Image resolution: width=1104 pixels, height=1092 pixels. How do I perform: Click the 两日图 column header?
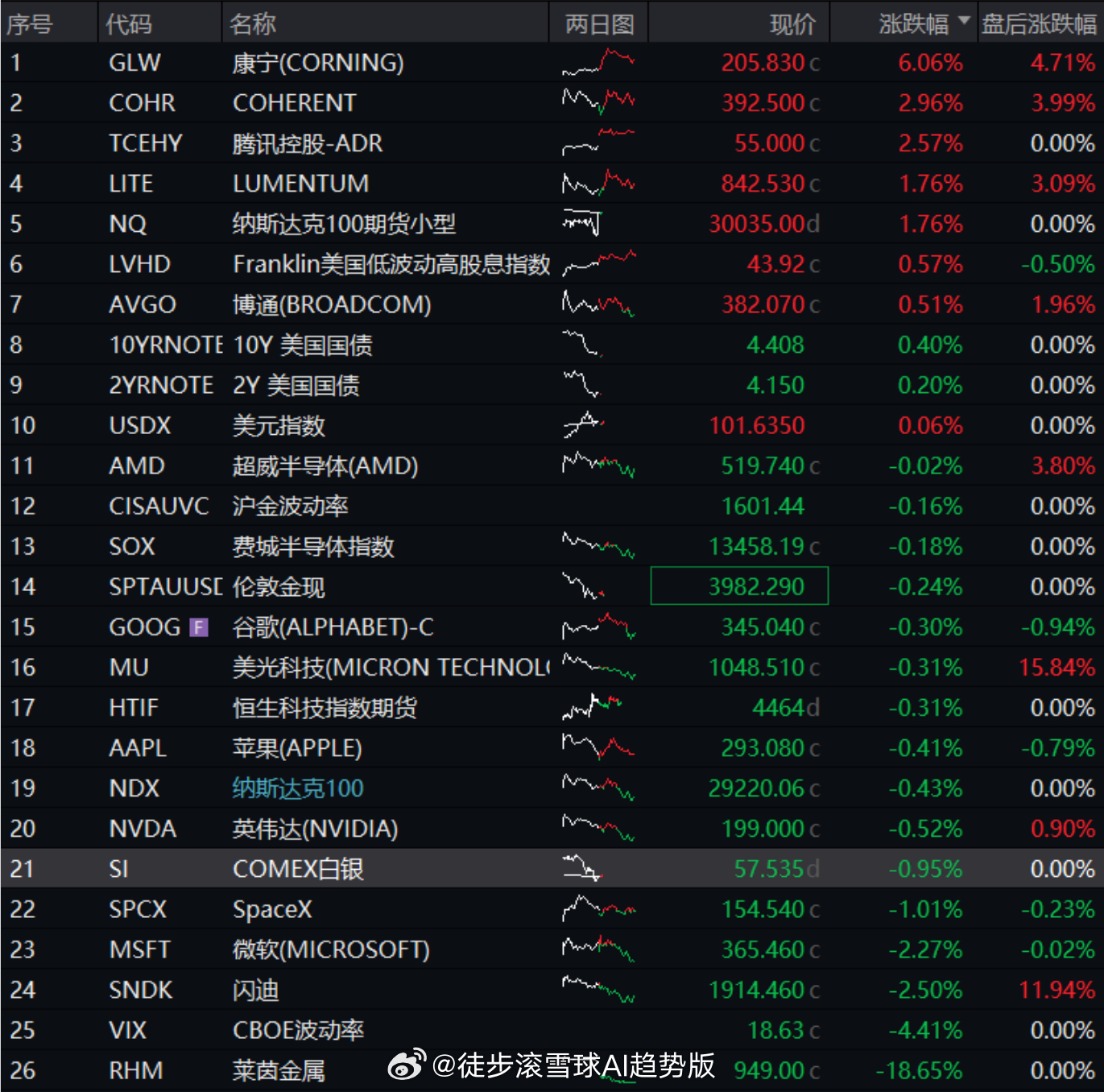pos(599,24)
